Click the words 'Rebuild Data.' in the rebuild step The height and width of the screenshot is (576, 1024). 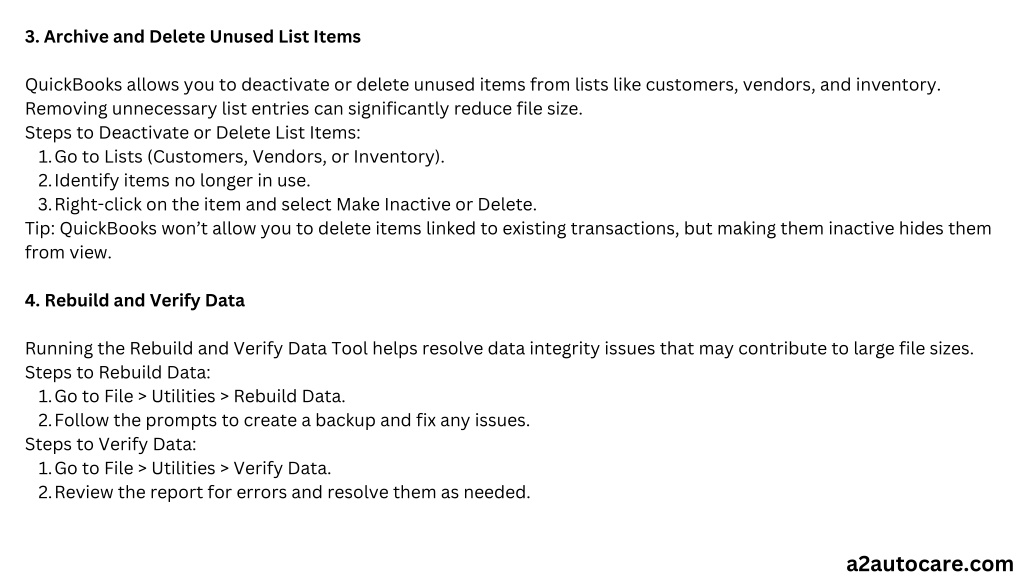click(289, 396)
